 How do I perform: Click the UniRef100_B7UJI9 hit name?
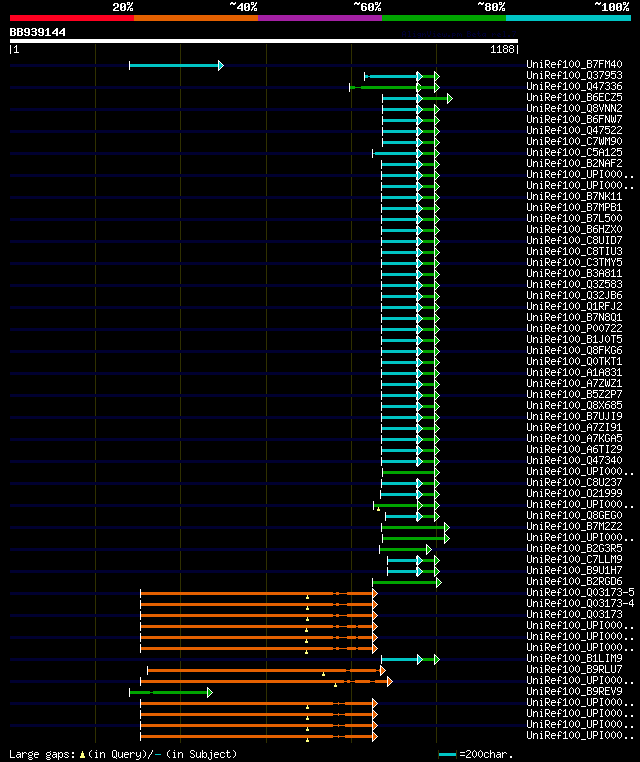click(x=574, y=416)
